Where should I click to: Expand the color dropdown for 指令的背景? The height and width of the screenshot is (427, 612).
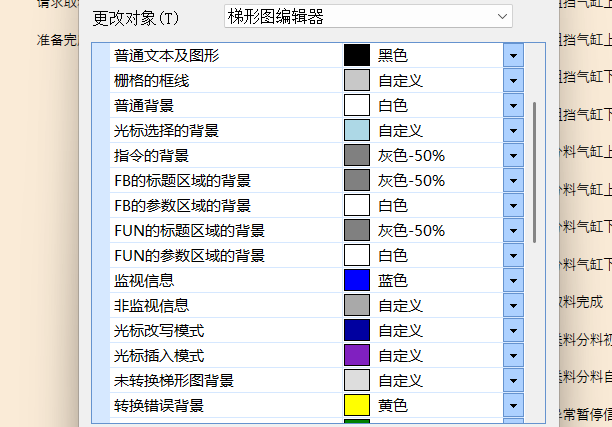pos(513,156)
